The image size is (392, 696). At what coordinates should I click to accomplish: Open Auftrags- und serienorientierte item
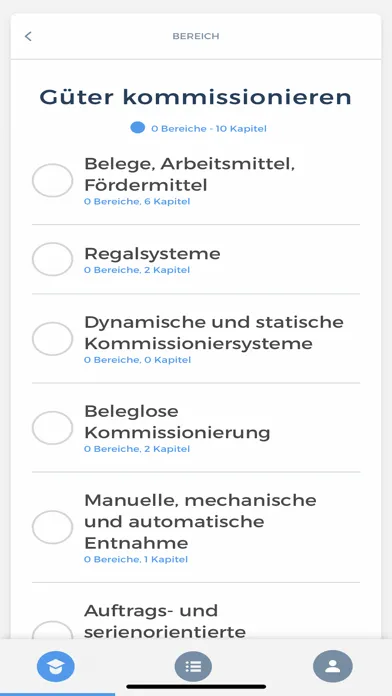(x=196, y=621)
